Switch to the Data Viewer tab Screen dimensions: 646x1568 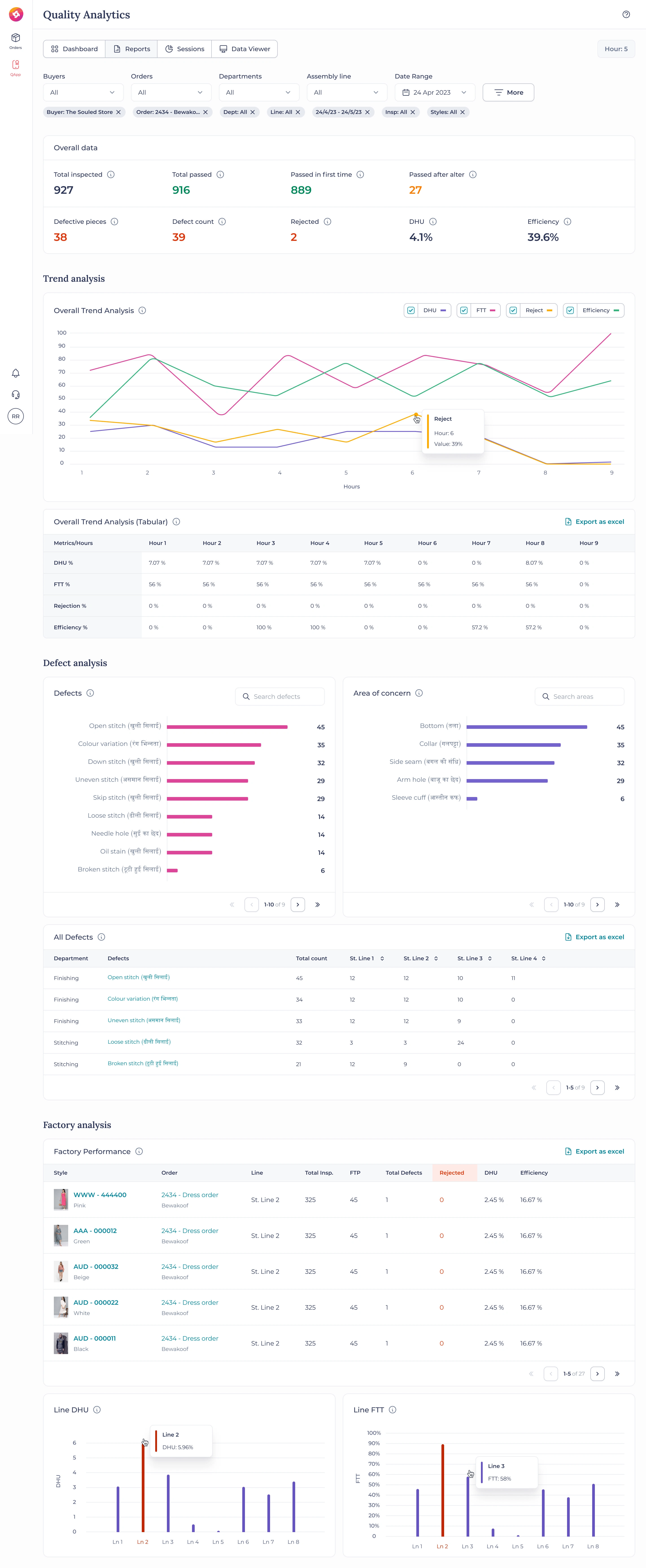coord(245,49)
